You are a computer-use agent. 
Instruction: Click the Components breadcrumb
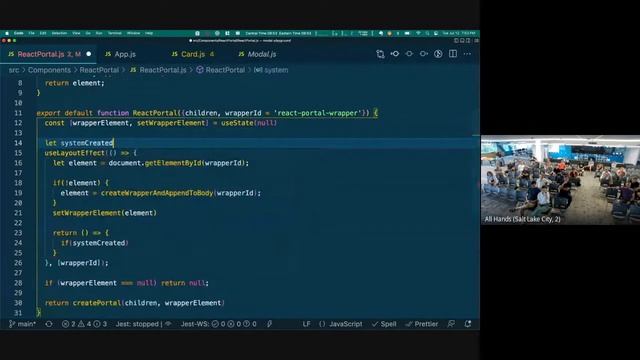tap(49, 70)
